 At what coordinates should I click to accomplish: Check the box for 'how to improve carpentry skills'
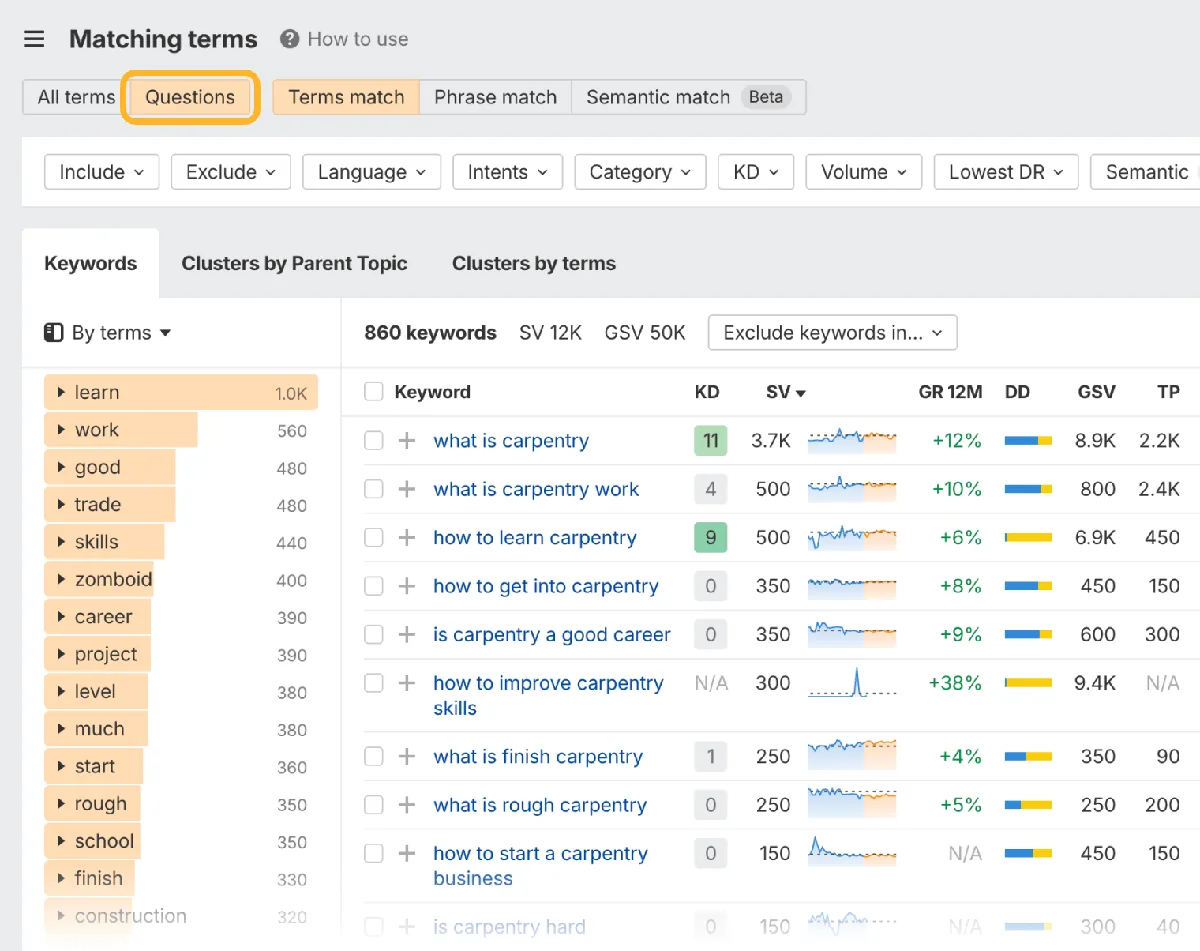click(374, 683)
